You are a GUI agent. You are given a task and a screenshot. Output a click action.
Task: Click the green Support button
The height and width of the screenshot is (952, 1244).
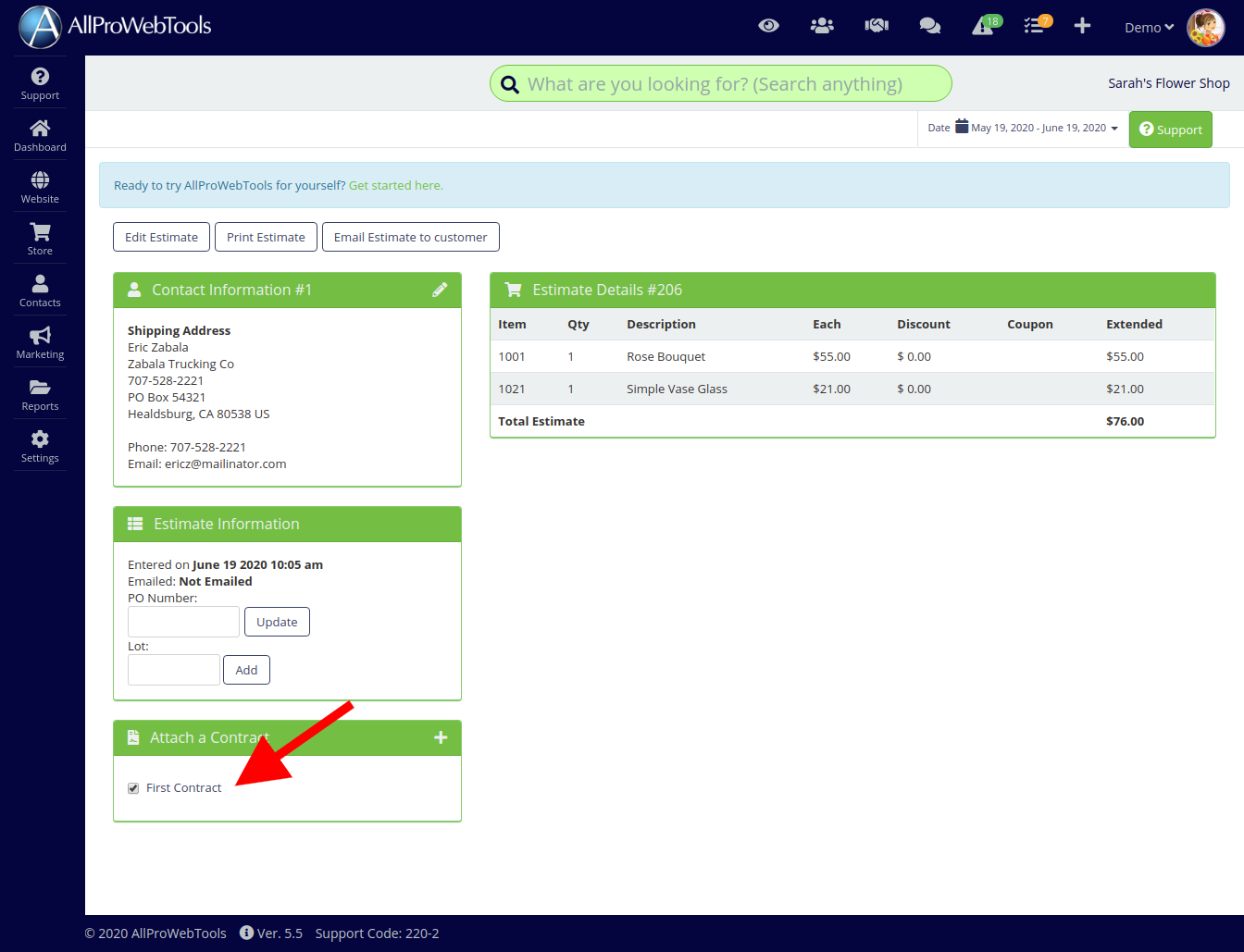1171,130
